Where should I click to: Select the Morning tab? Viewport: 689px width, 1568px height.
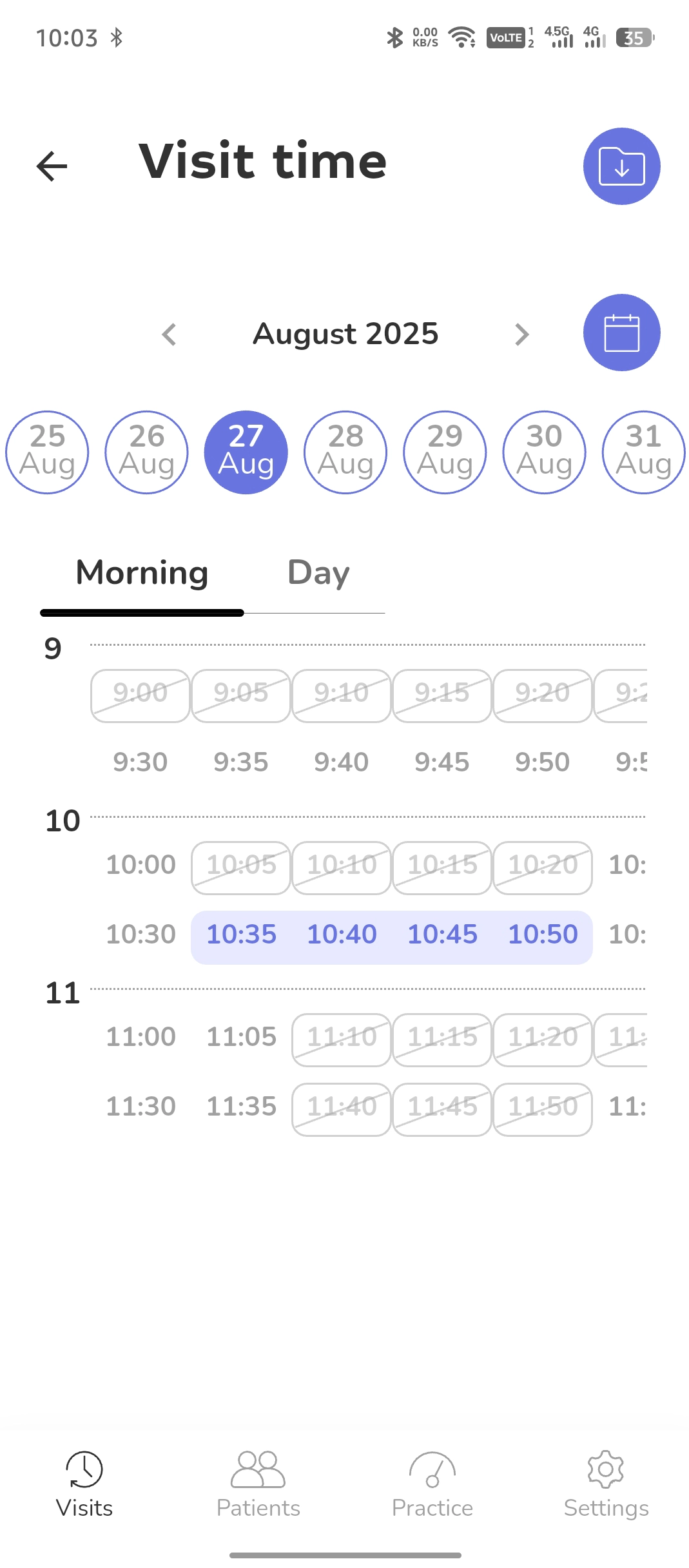pos(142,573)
